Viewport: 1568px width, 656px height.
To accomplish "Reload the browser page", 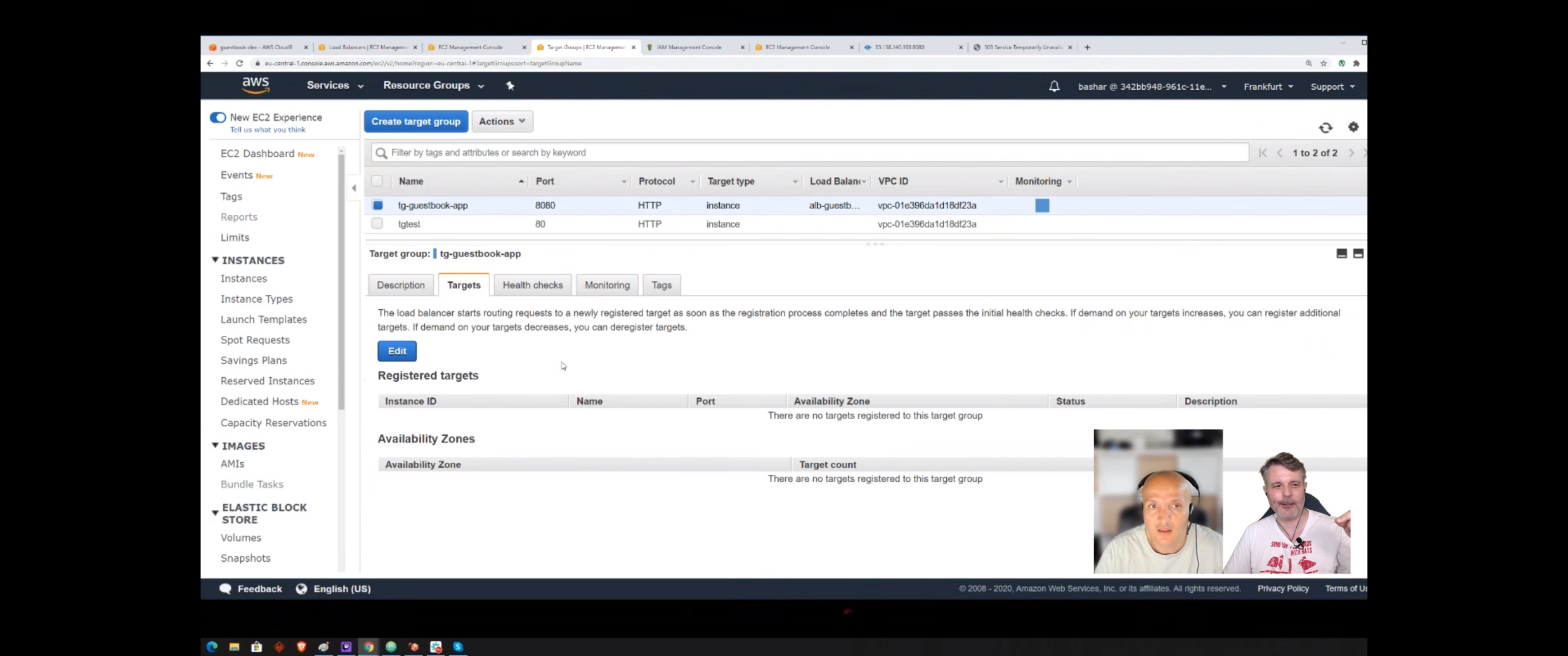I will coord(239,63).
